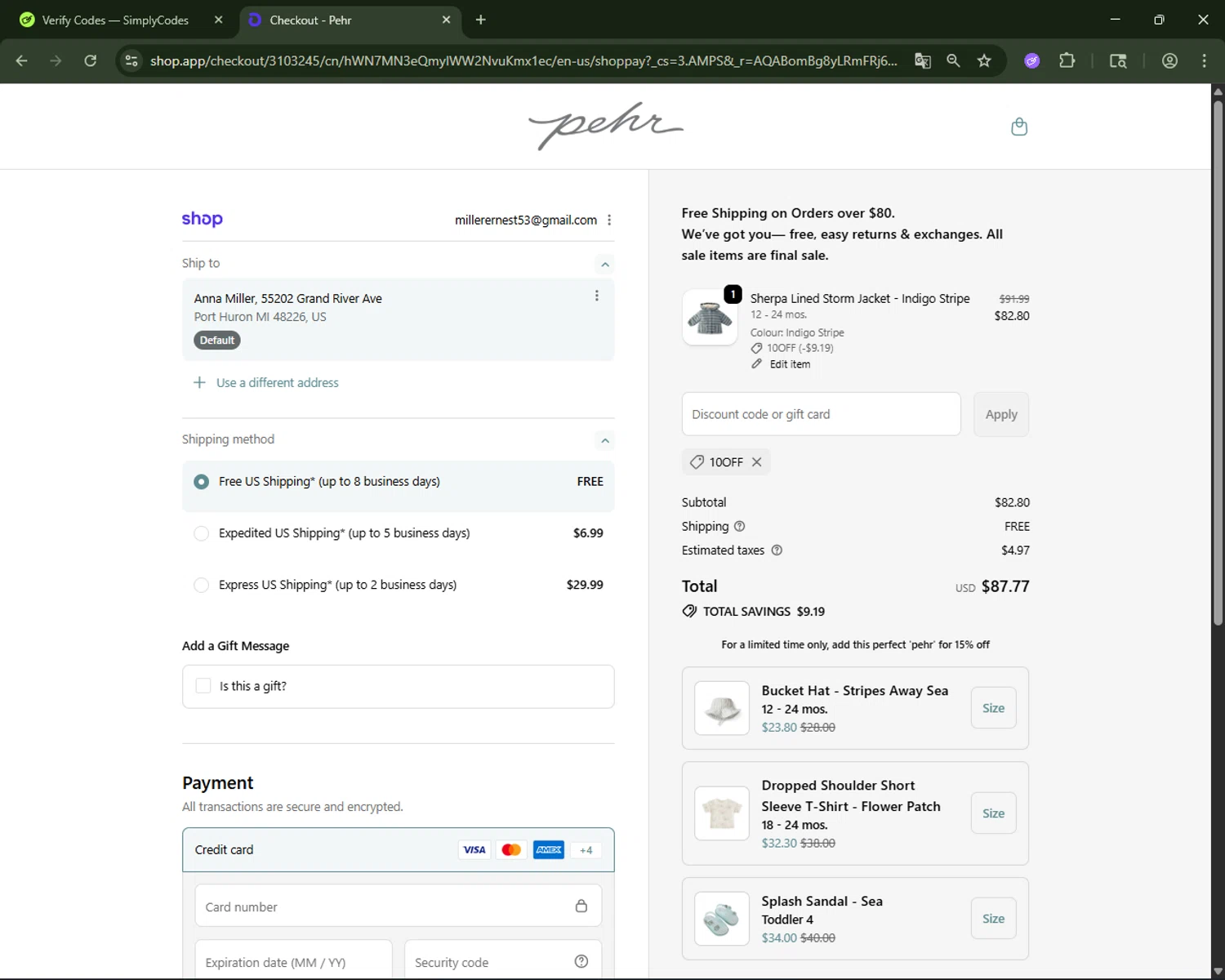Click the Edit item link
Screen dimensions: 1225x980
[x=790, y=364]
